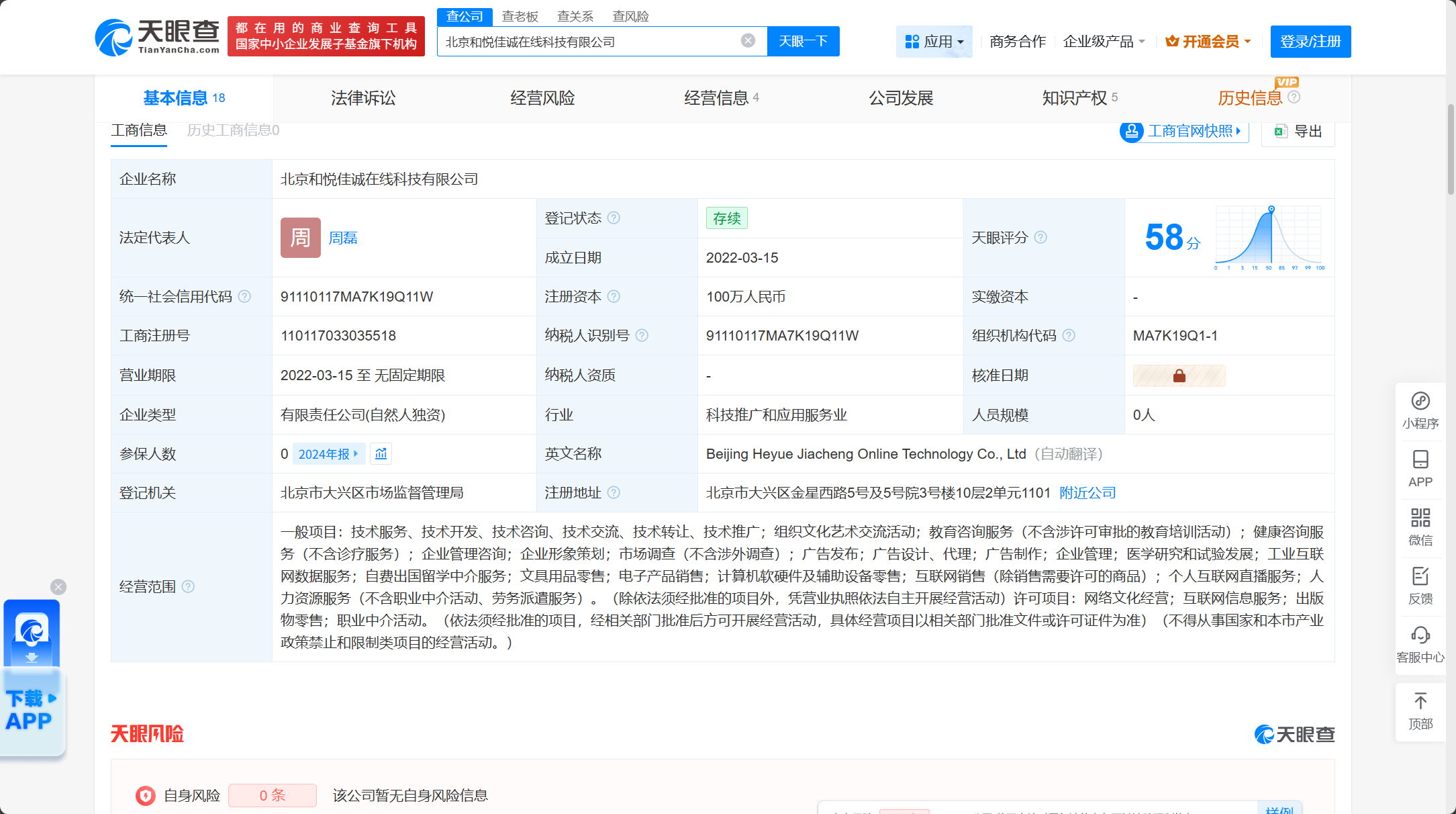
Task: Expand the 企业级产品 dropdown
Action: click(1104, 42)
